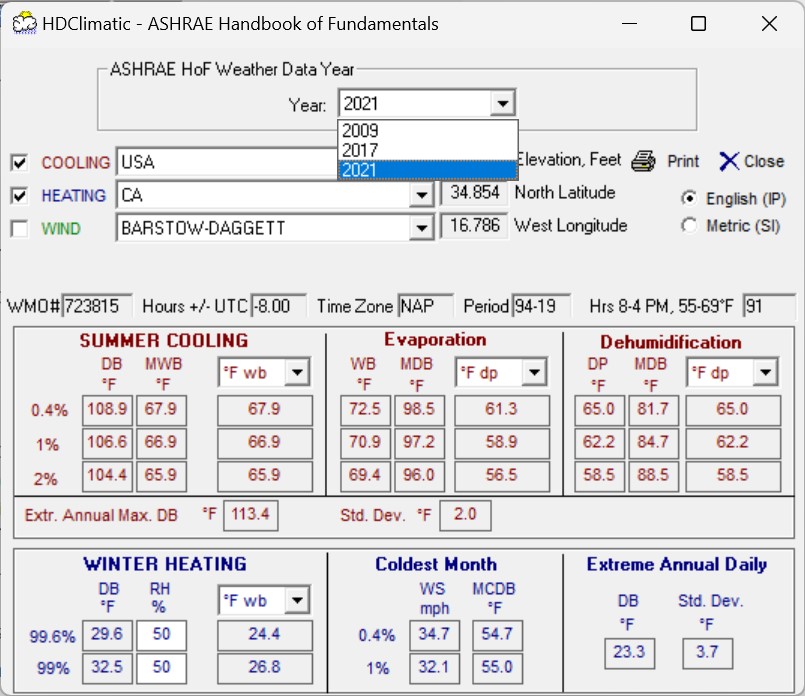The width and height of the screenshot is (805, 696).
Task: Click the Extr. Annual Max DB value 113.4
Action: (251, 515)
